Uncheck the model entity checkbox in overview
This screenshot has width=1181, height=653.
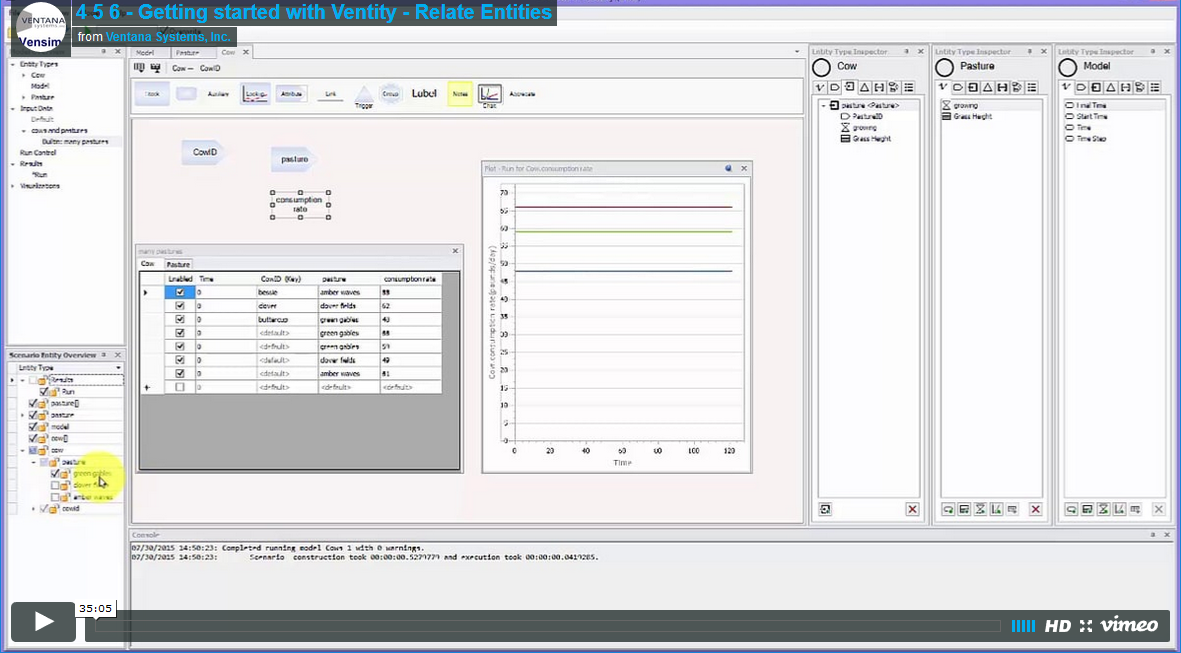(32, 426)
